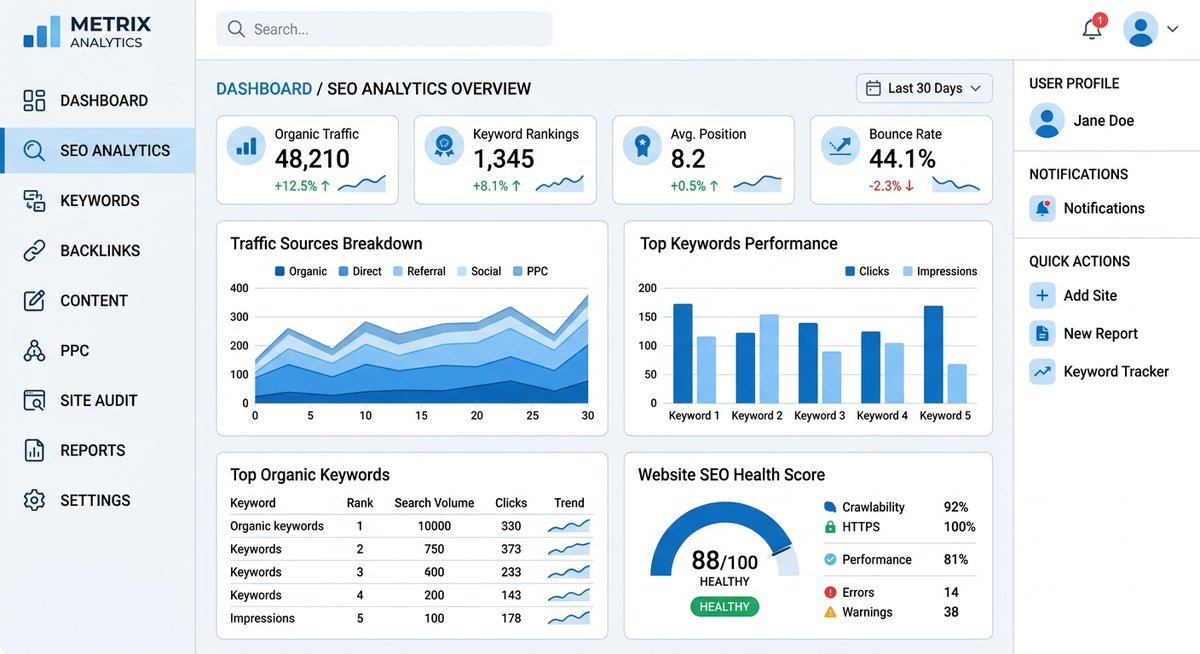Open the PPC campaigns icon
Viewport: 1200px width, 654px height.
point(33,350)
